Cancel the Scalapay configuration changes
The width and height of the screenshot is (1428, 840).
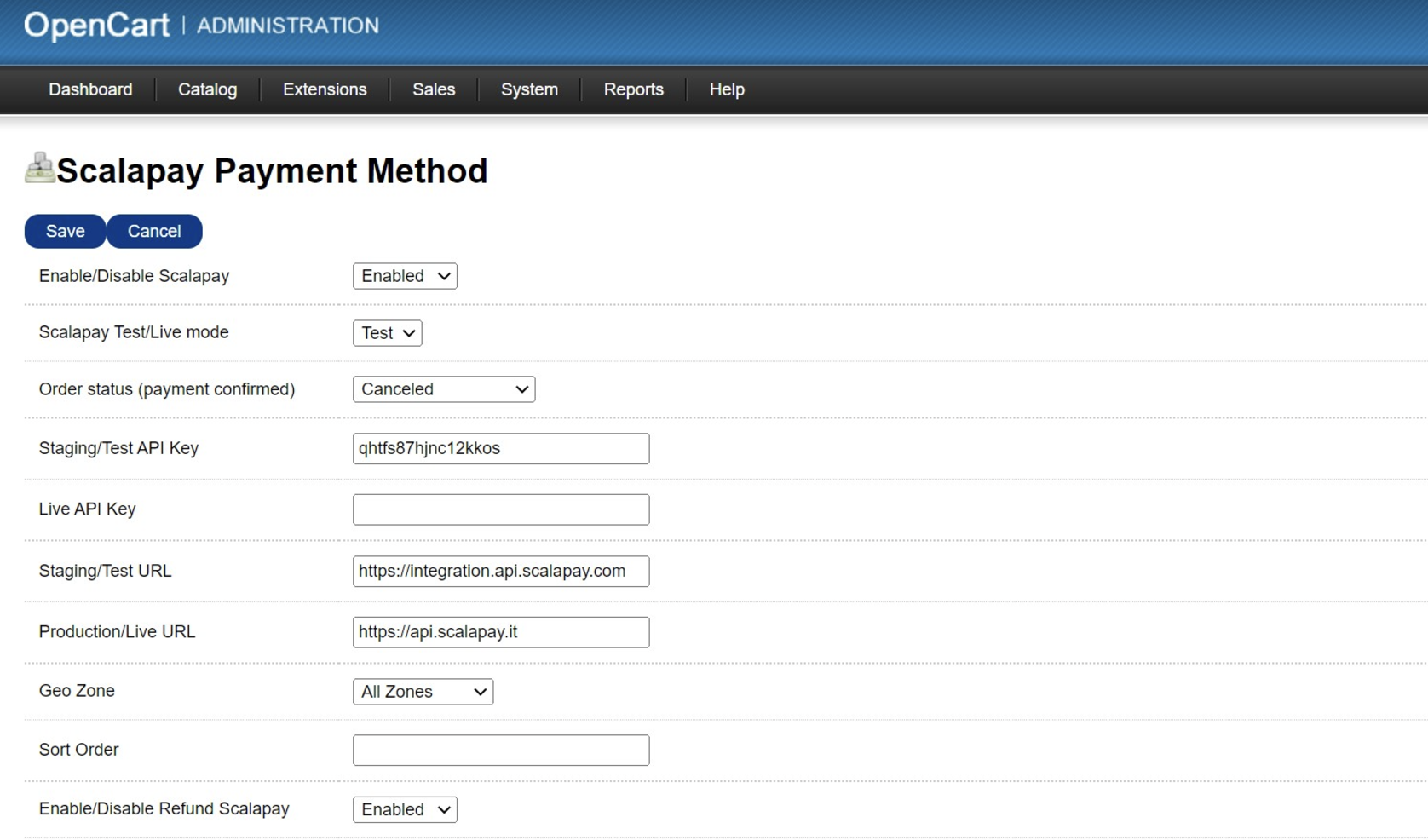154,231
